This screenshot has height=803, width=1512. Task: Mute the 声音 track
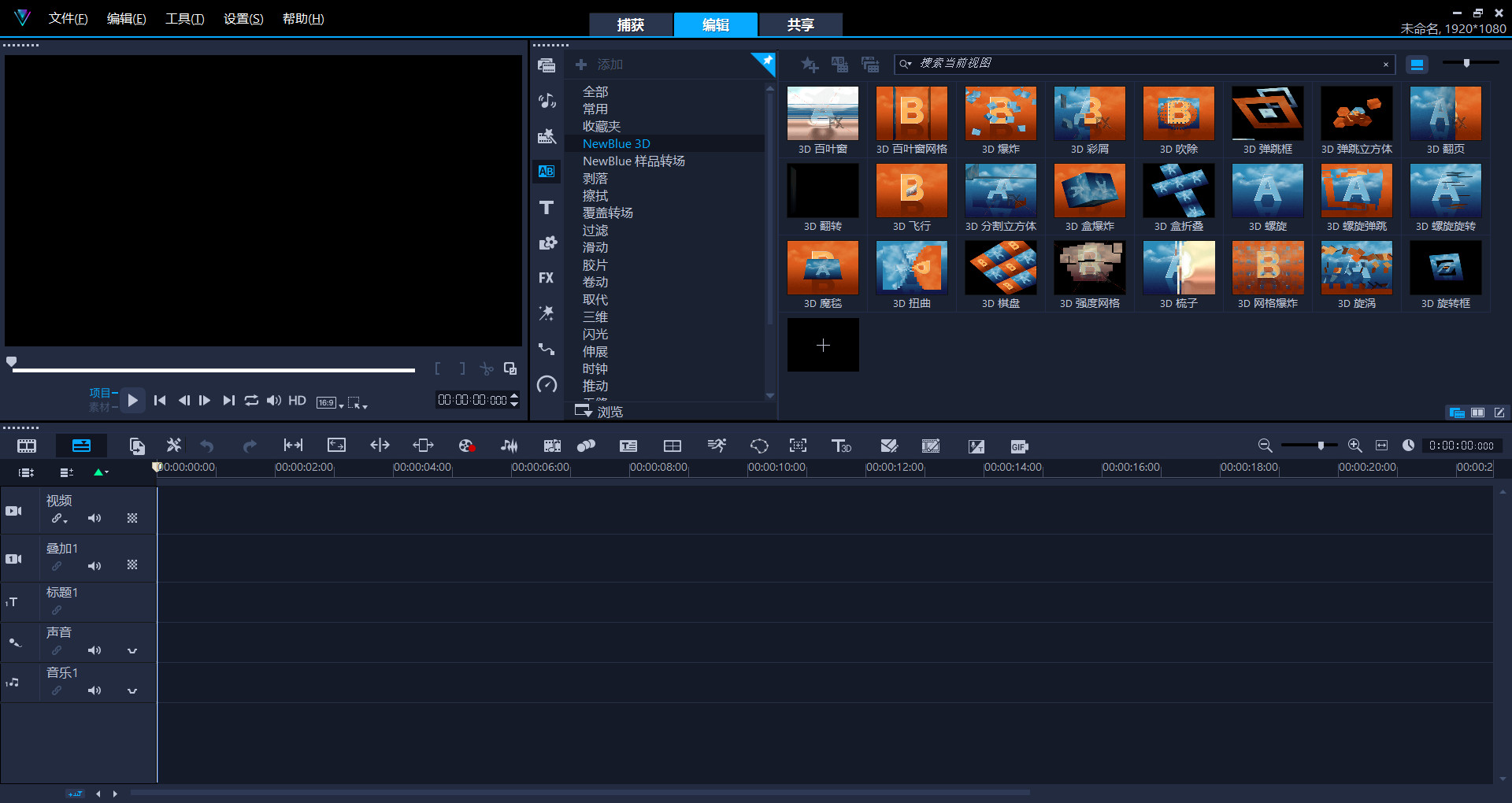94,650
